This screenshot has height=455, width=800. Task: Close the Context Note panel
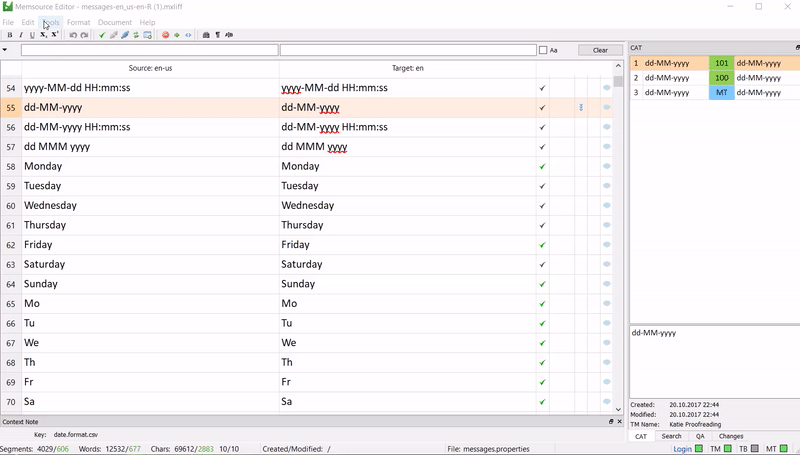coord(619,421)
